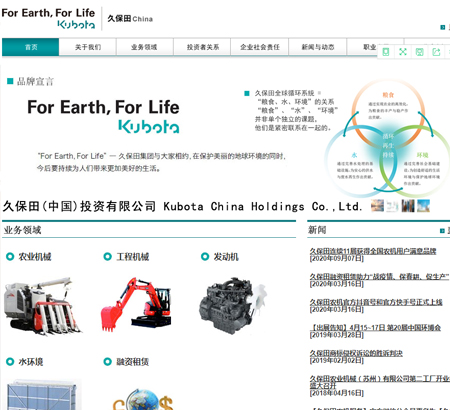Click the fullscreen expand arrows icon
Viewport: 450px width, 410px height.
(403, 52)
